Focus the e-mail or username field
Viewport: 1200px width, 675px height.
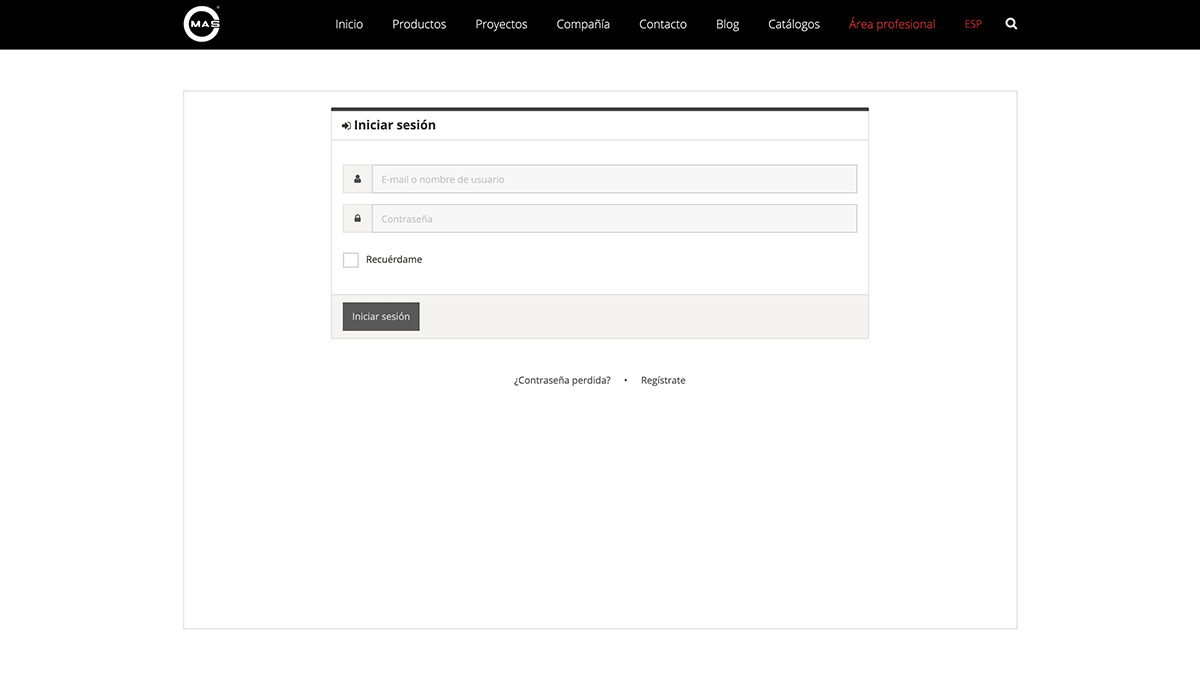614,179
